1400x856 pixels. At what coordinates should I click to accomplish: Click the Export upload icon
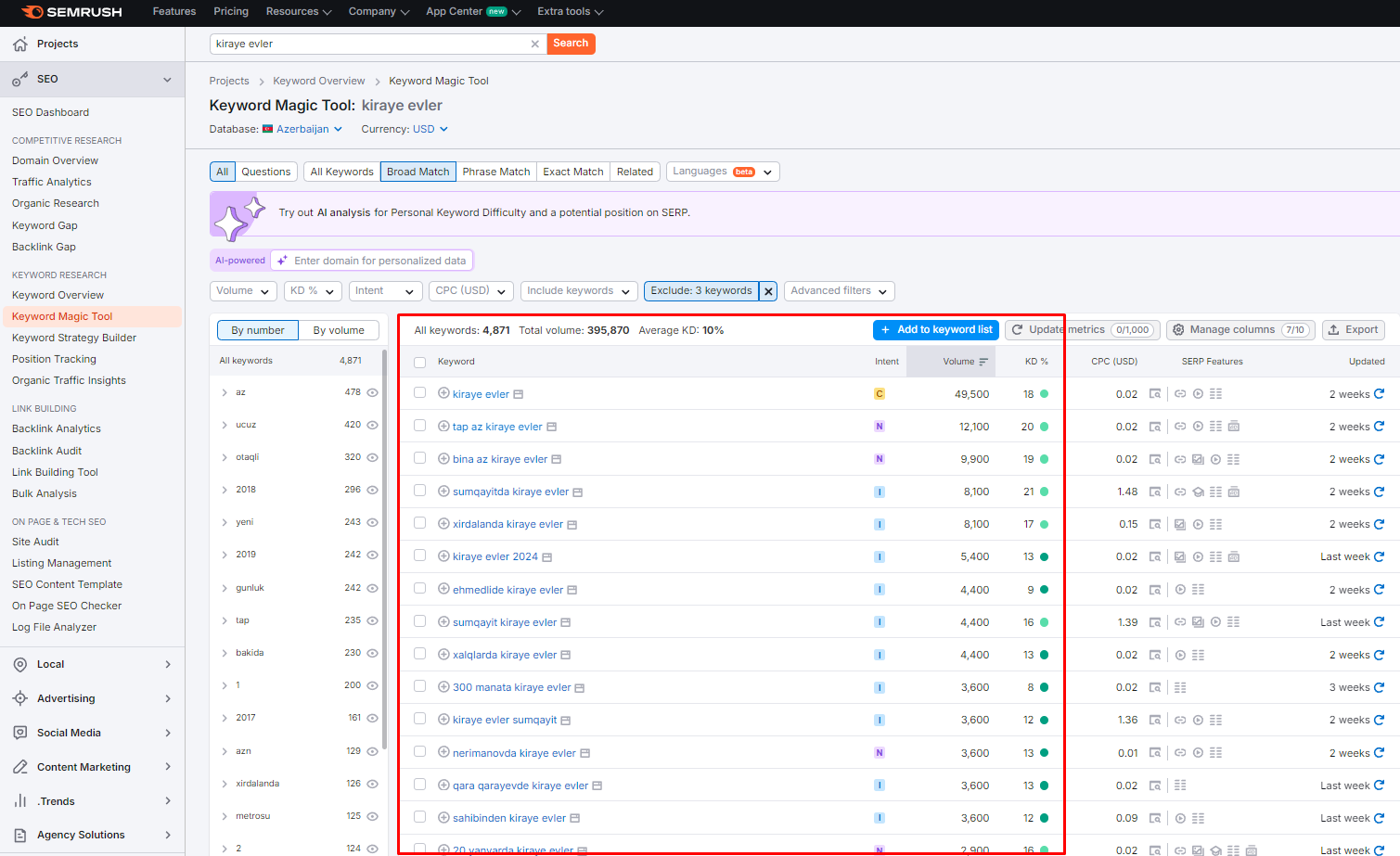(1333, 330)
